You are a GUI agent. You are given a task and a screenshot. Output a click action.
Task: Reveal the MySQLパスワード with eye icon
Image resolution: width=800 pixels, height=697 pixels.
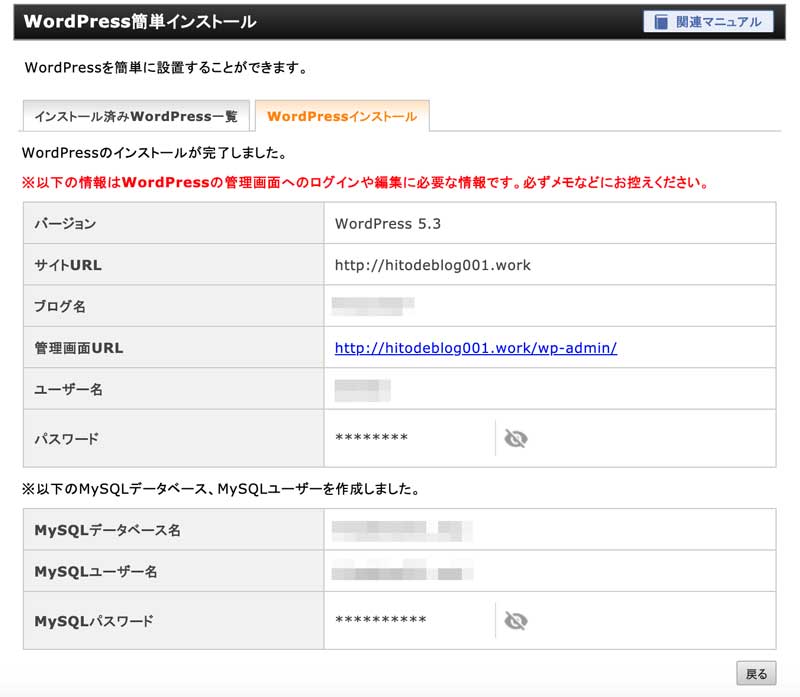pyautogui.click(x=516, y=621)
